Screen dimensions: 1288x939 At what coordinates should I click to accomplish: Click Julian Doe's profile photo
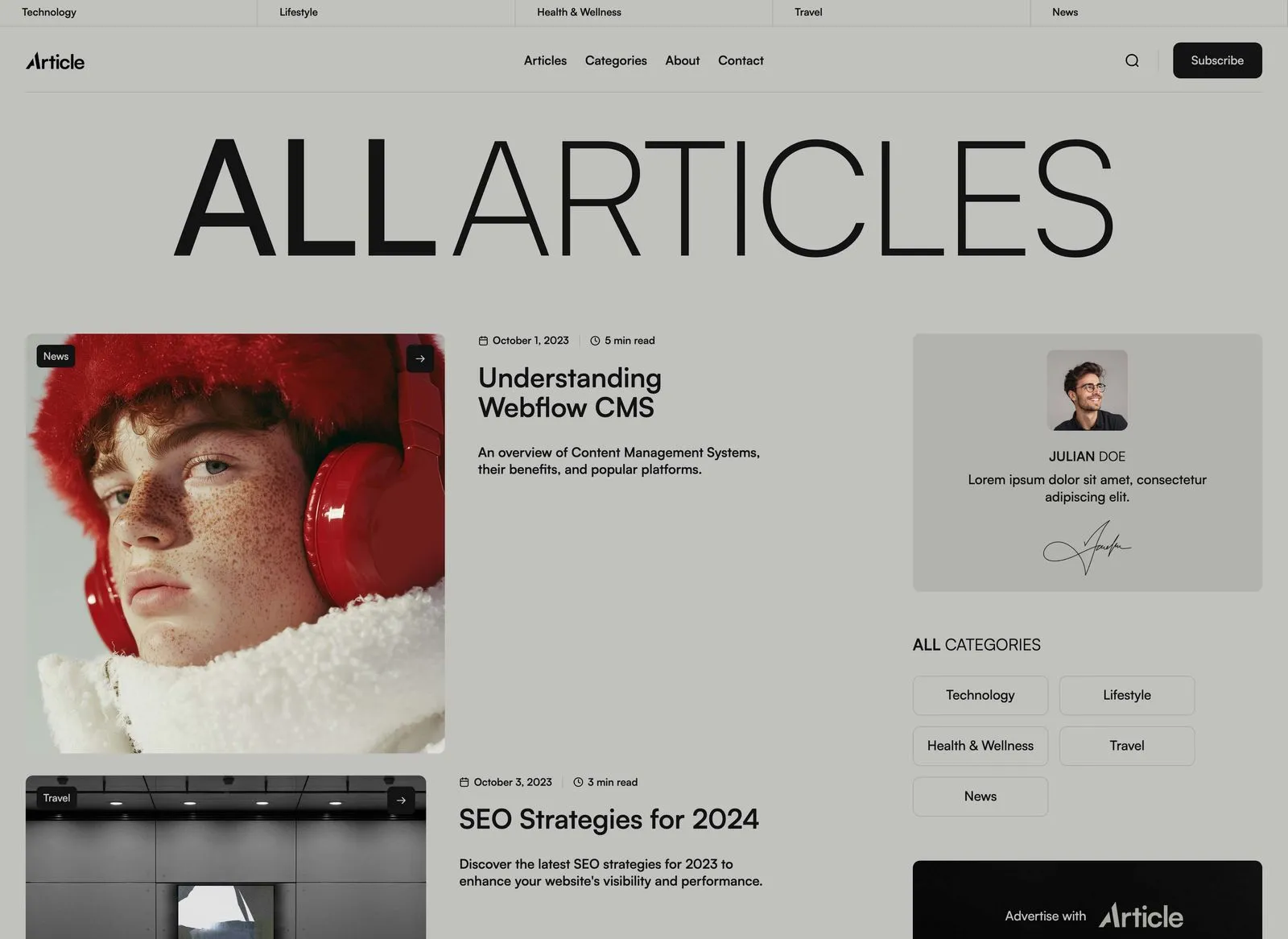click(x=1087, y=390)
